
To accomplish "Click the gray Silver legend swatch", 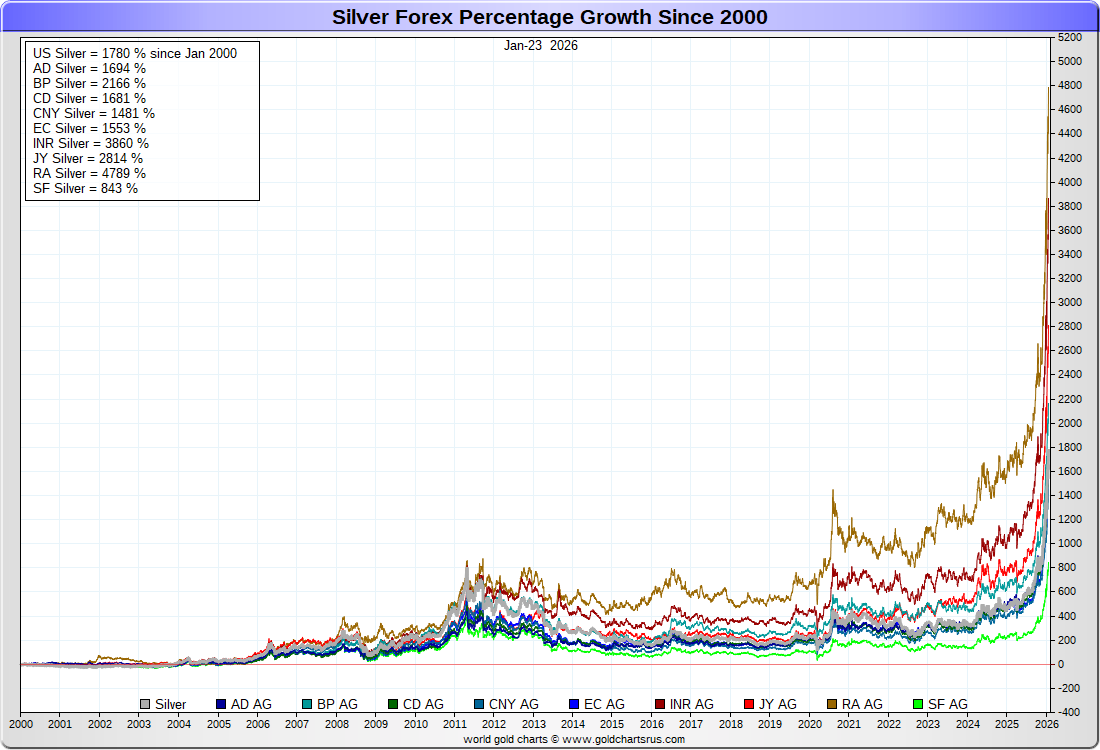I will tap(145, 705).
